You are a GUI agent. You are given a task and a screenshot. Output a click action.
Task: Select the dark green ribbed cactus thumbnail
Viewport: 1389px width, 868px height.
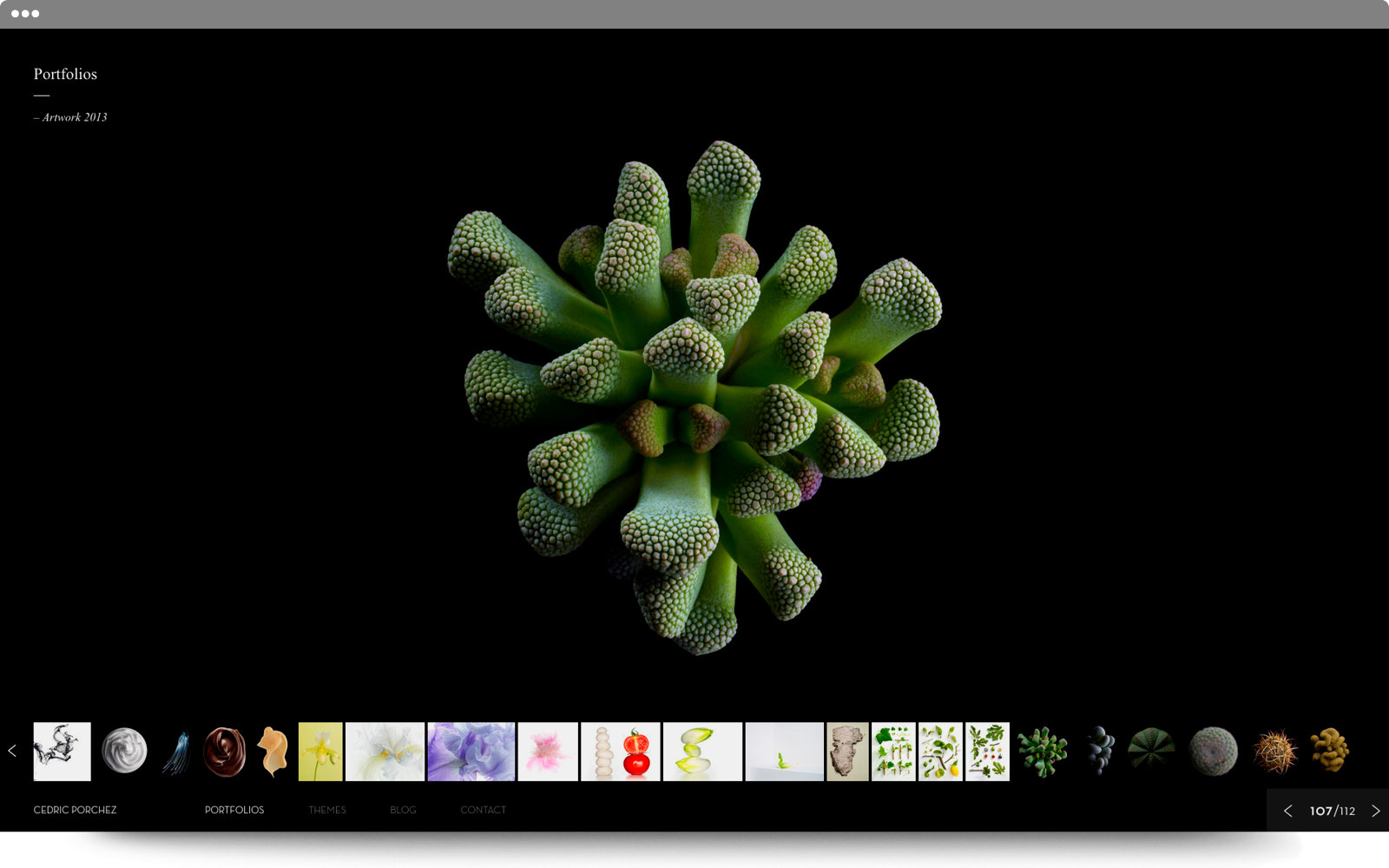(1152, 751)
